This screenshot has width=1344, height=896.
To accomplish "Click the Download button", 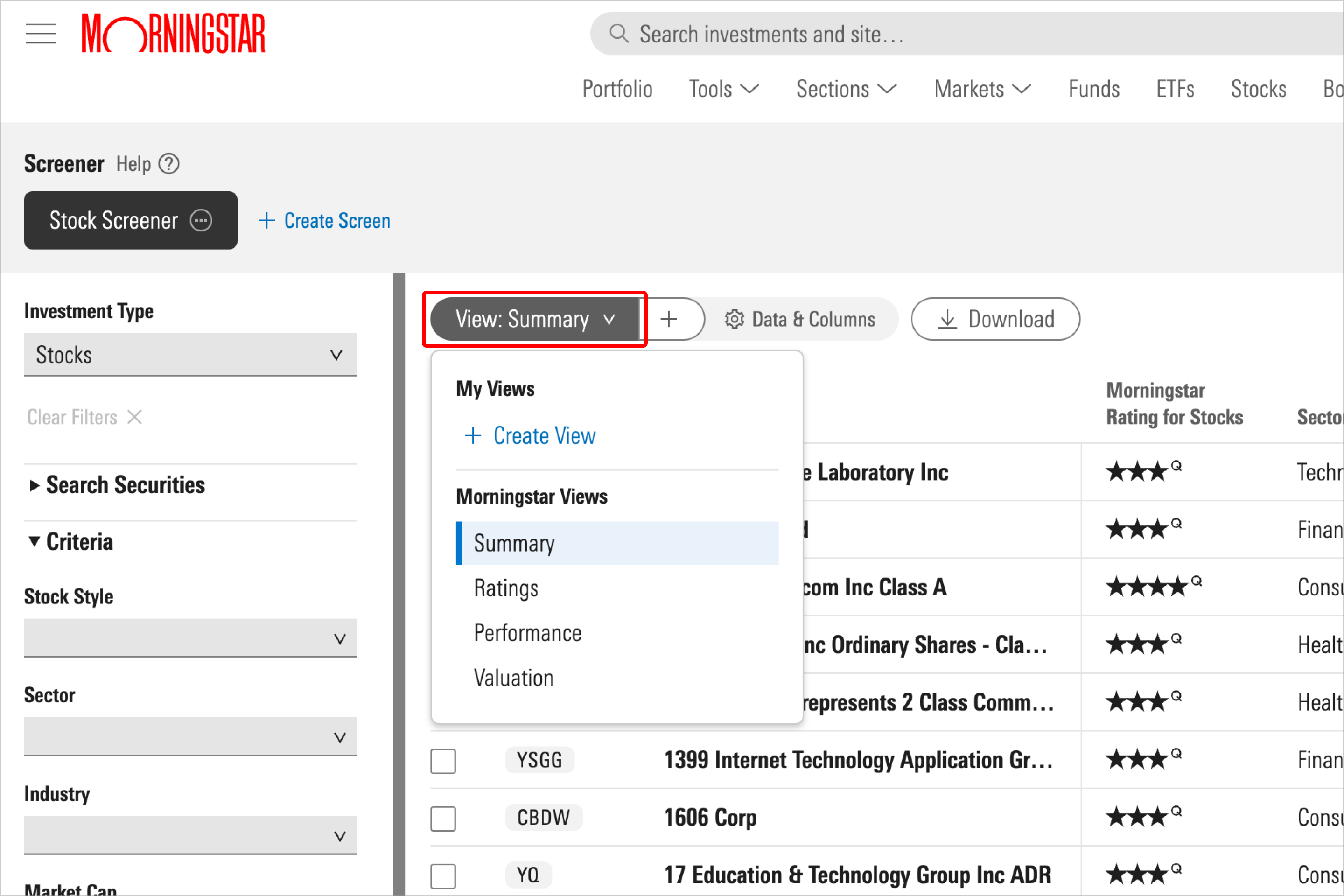I will pos(995,319).
